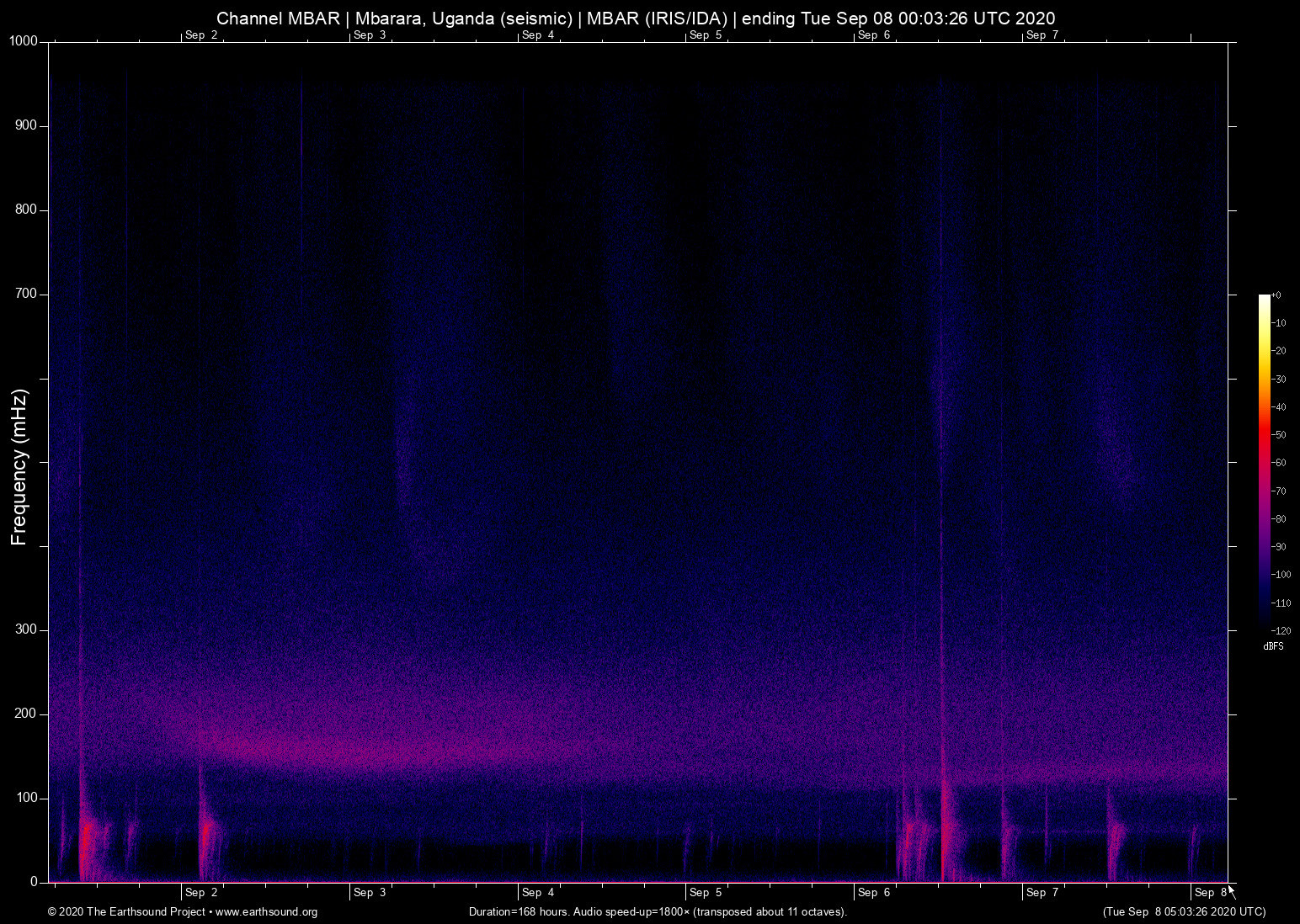1300x924 pixels.
Task: Select the "Sep 2" label on top axis
Action: click(201, 35)
